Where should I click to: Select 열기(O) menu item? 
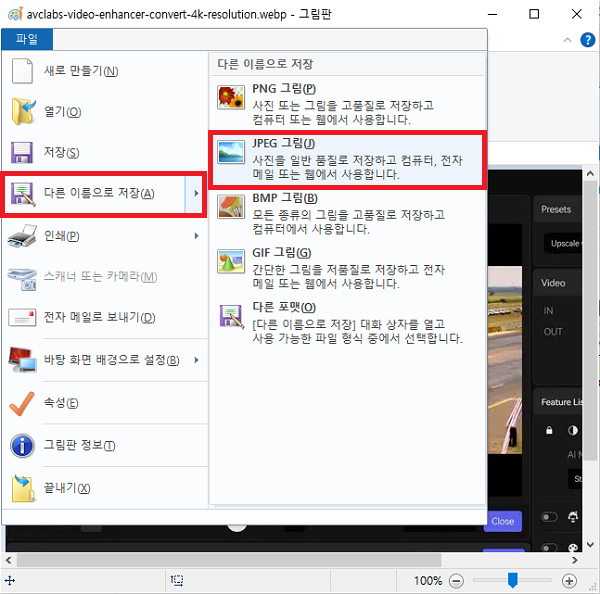click(105, 112)
